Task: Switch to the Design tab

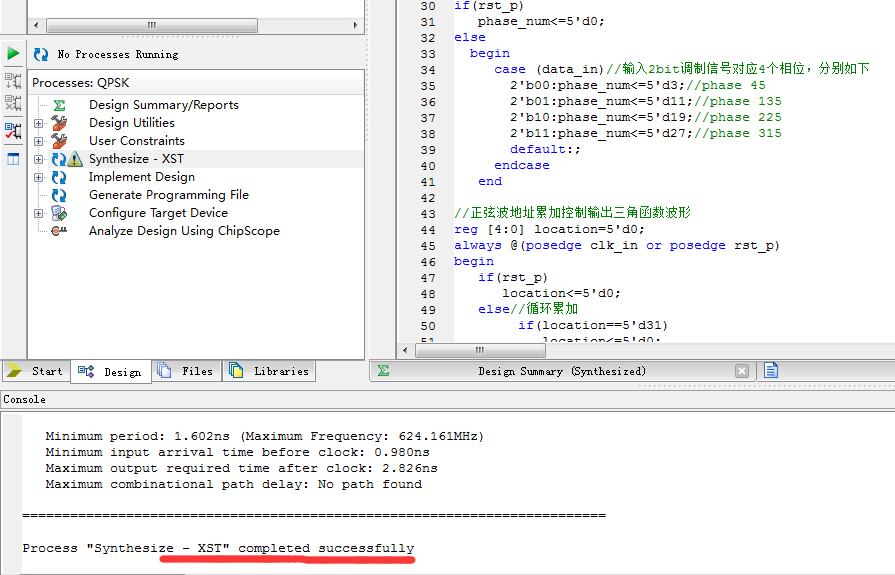Action: [x=111, y=372]
